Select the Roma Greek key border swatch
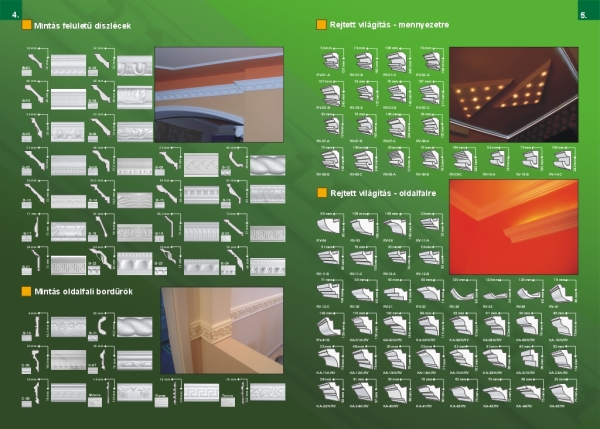600x429 pixels. click(x=201, y=393)
